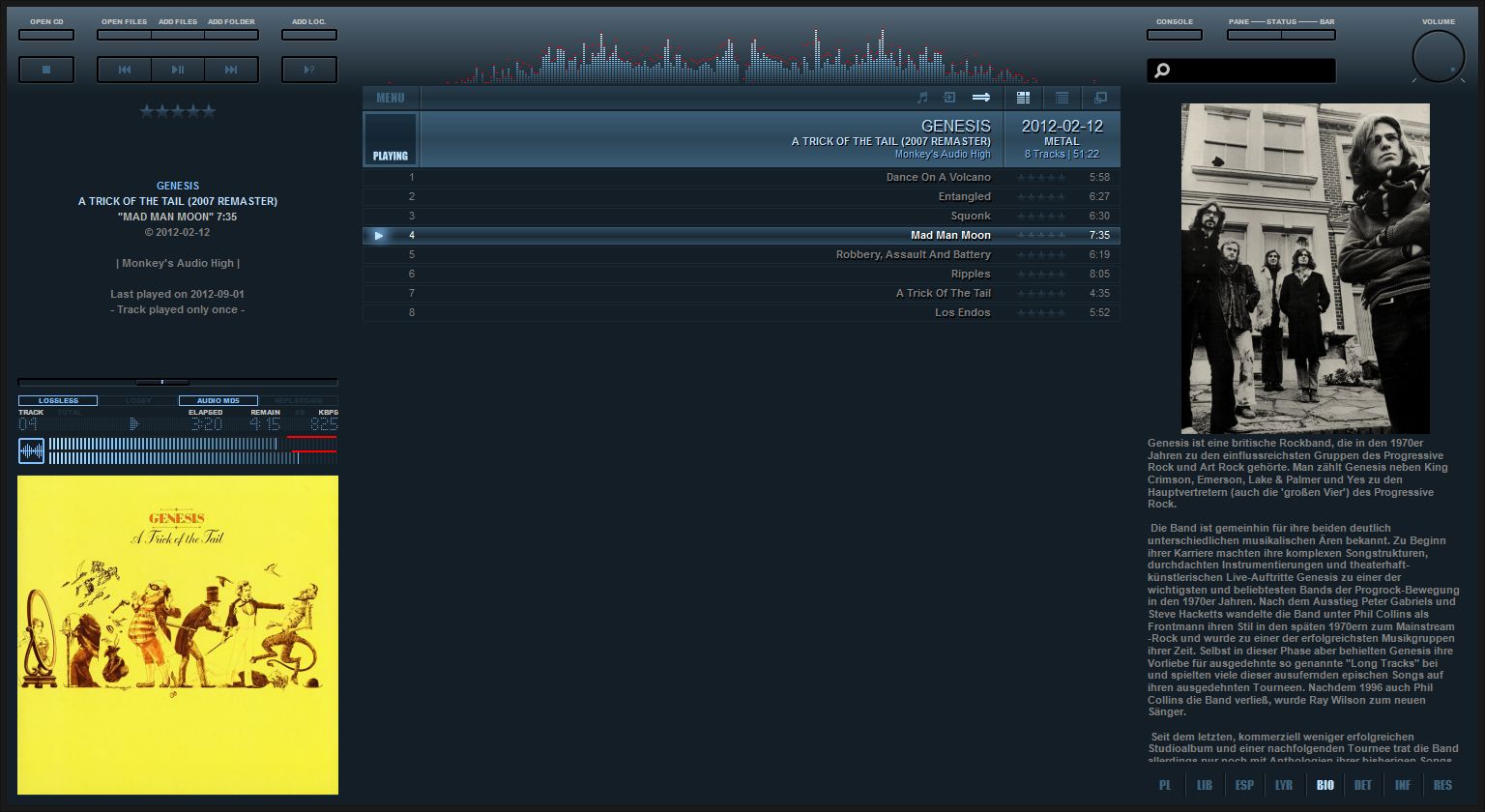Click the A Trick of the Tail album cover

(178, 635)
